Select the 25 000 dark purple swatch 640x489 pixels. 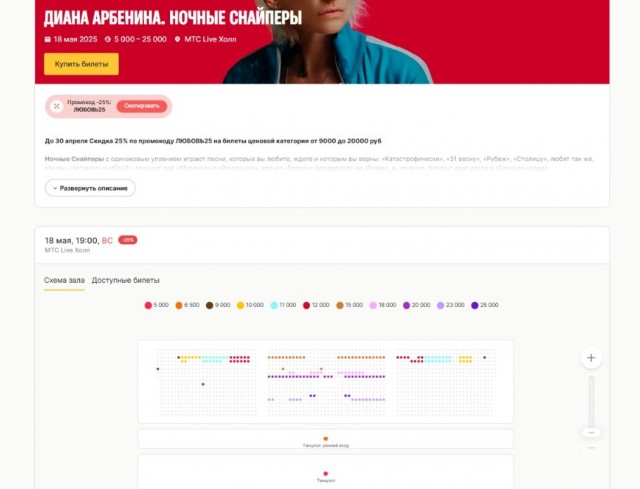pos(475,305)
